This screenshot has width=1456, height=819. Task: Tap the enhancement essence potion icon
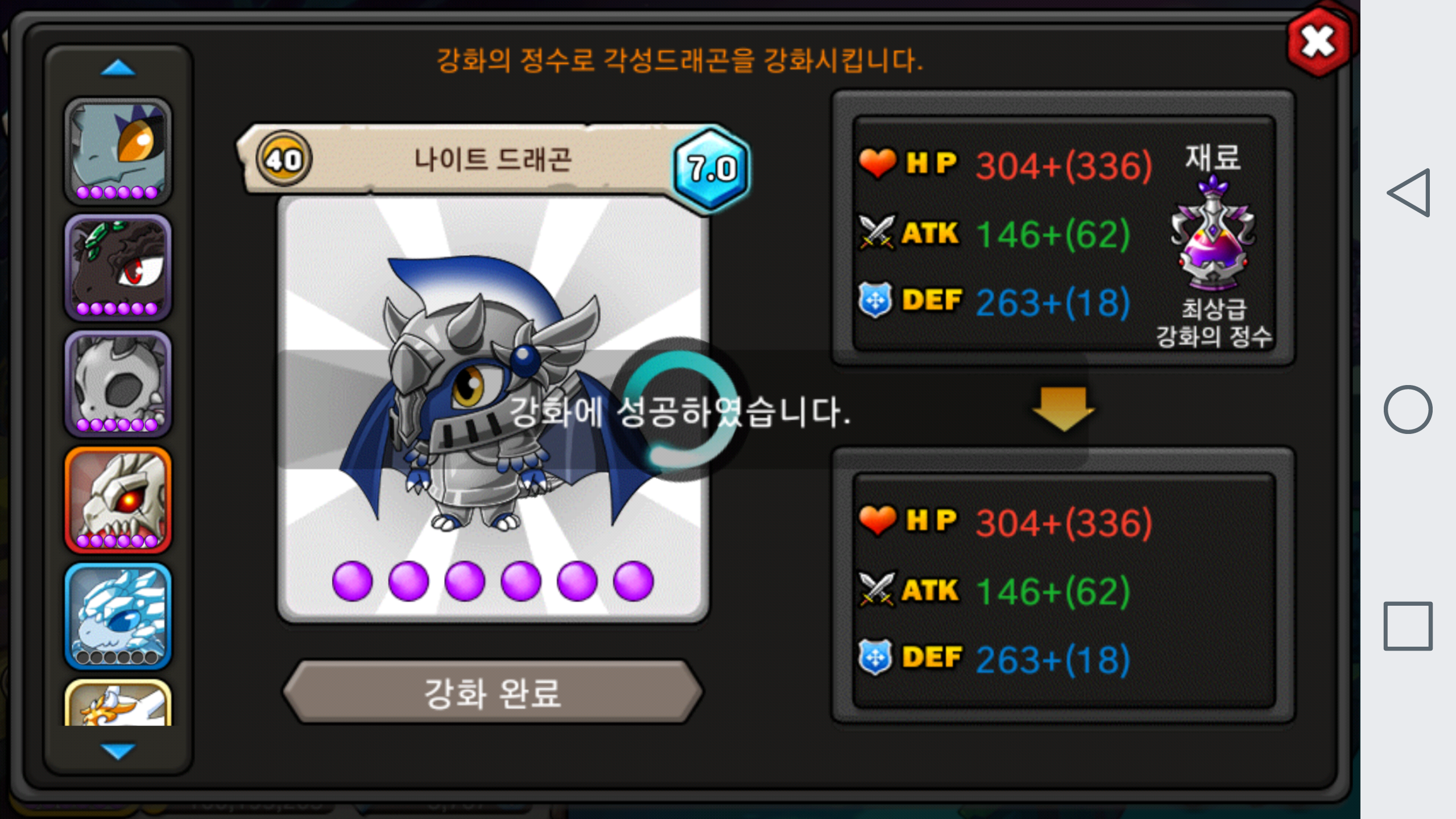click(x=1213, y=234)
